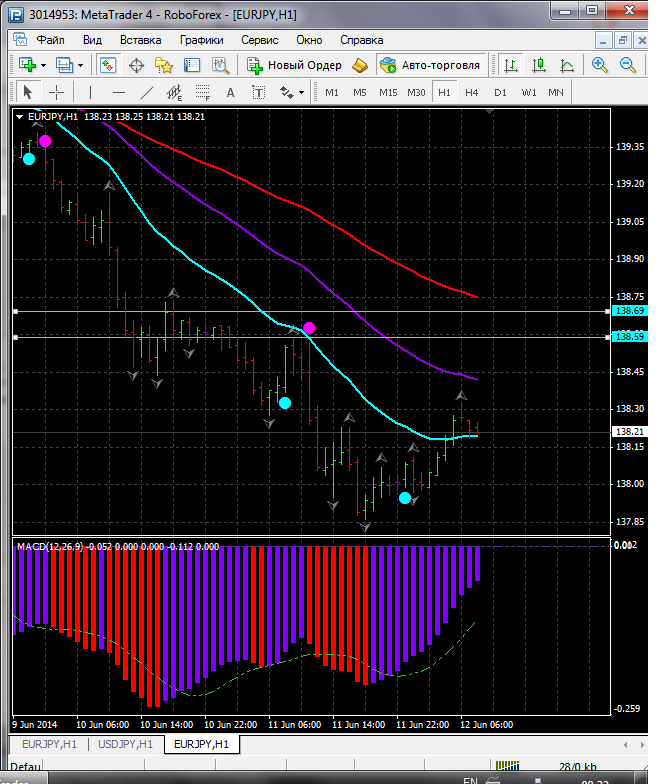
Task: Restore the inner chart window
Action: [x=623, y=40]
